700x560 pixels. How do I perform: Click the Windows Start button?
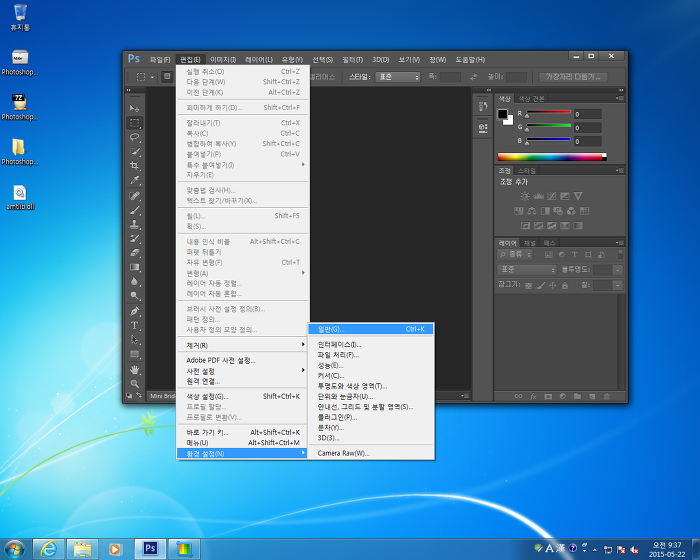(15, 549)
